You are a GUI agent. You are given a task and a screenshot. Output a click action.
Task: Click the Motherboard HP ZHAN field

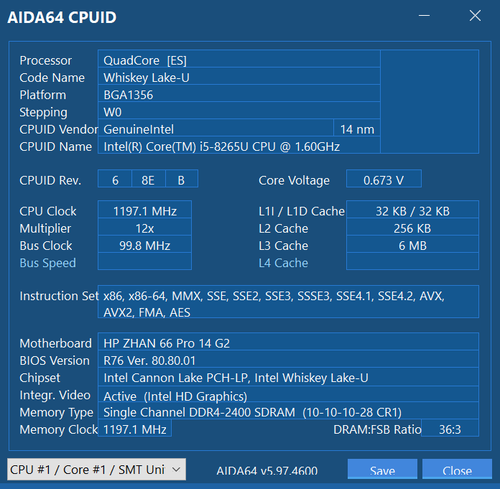[x=288, y=343]
